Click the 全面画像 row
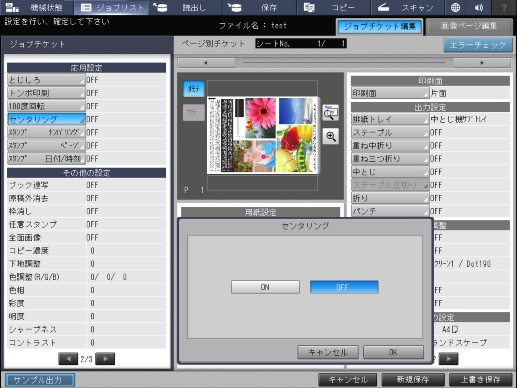 click(86, 238)
